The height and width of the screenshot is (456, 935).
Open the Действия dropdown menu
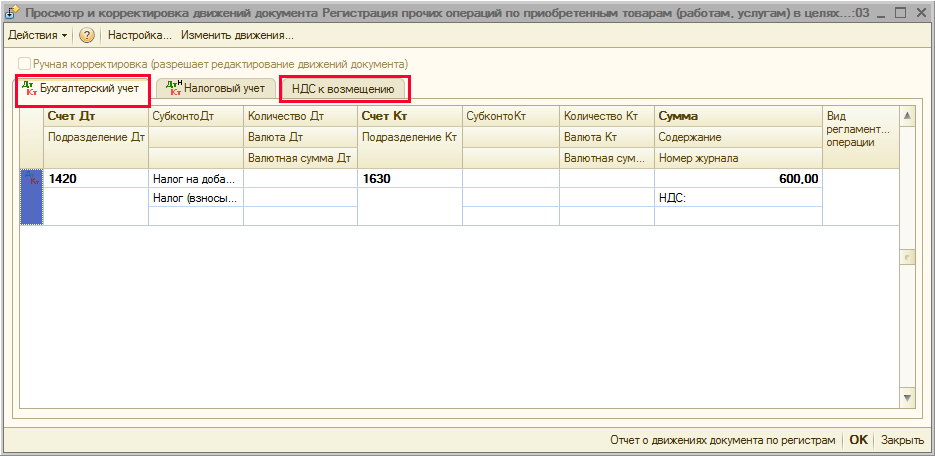click(38, 35)
